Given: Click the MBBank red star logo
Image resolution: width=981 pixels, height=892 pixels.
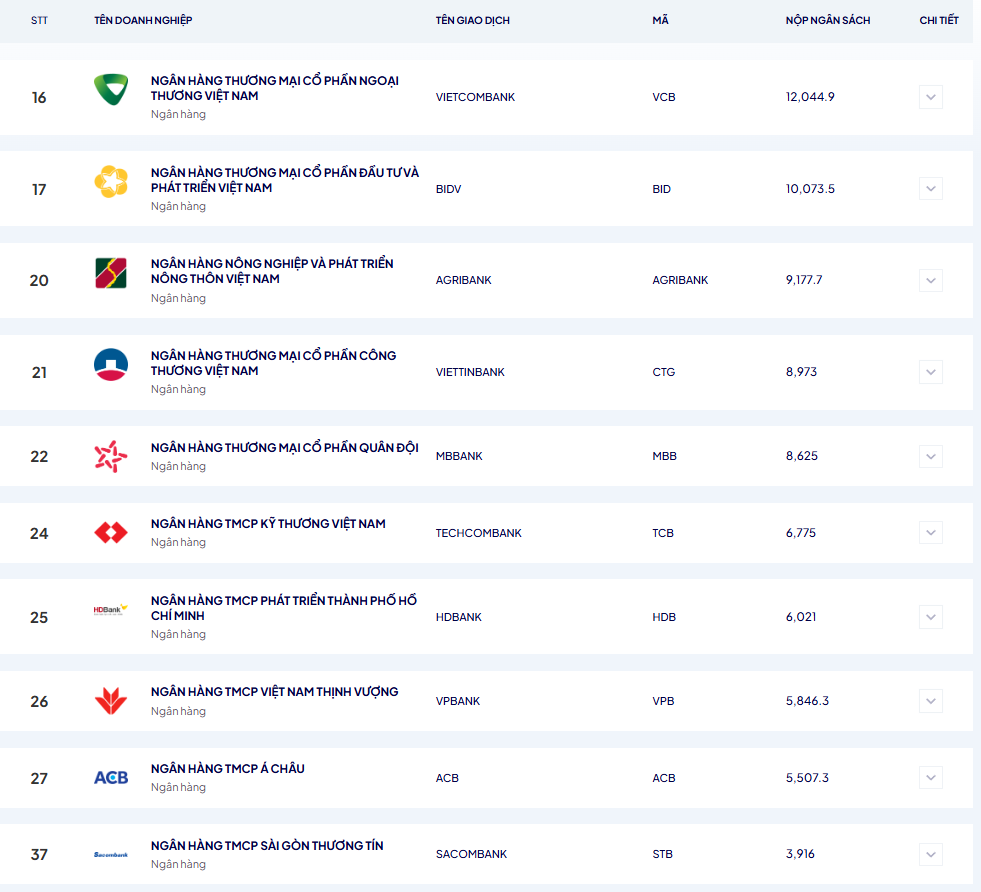Looking at the screenshot, I should [x=111, y=456].
